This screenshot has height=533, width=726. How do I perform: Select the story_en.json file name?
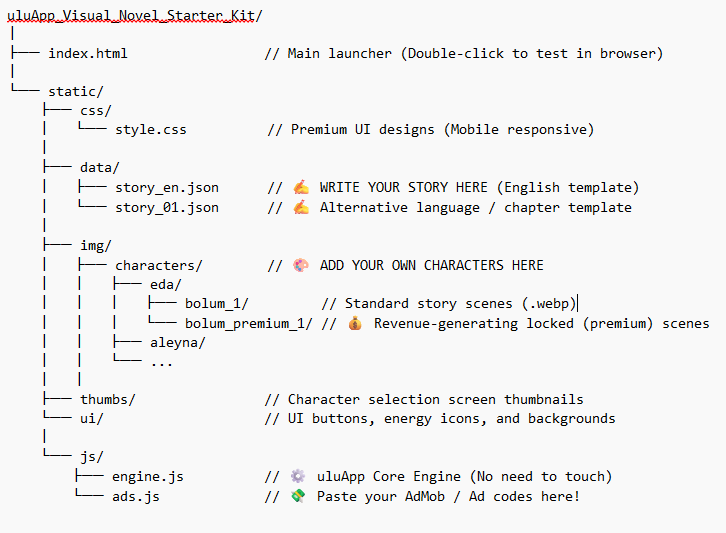click(x=167, y=188)
